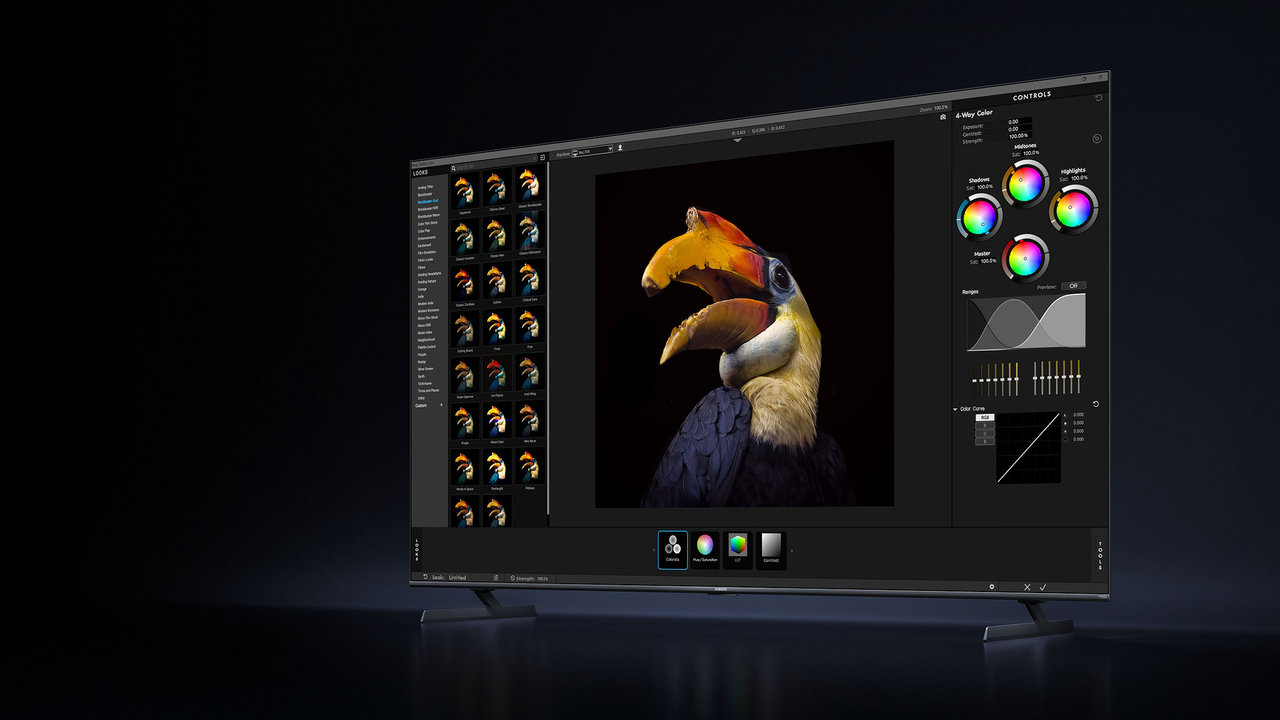Screen dimensions: 1280x720
Task: Enable the RGB channel in Color Curve
Action: [984, 417]
